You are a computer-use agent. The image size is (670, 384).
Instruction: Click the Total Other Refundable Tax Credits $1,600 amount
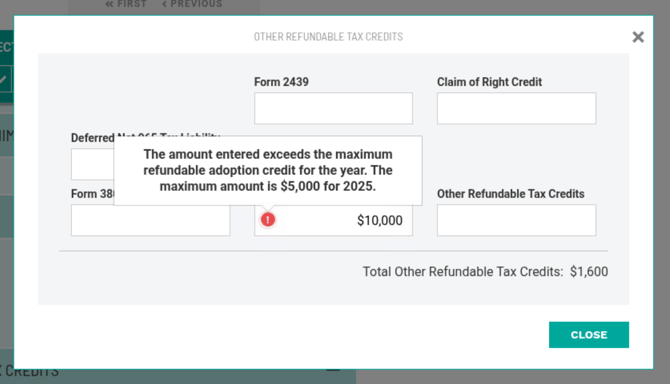pos(589,272)
